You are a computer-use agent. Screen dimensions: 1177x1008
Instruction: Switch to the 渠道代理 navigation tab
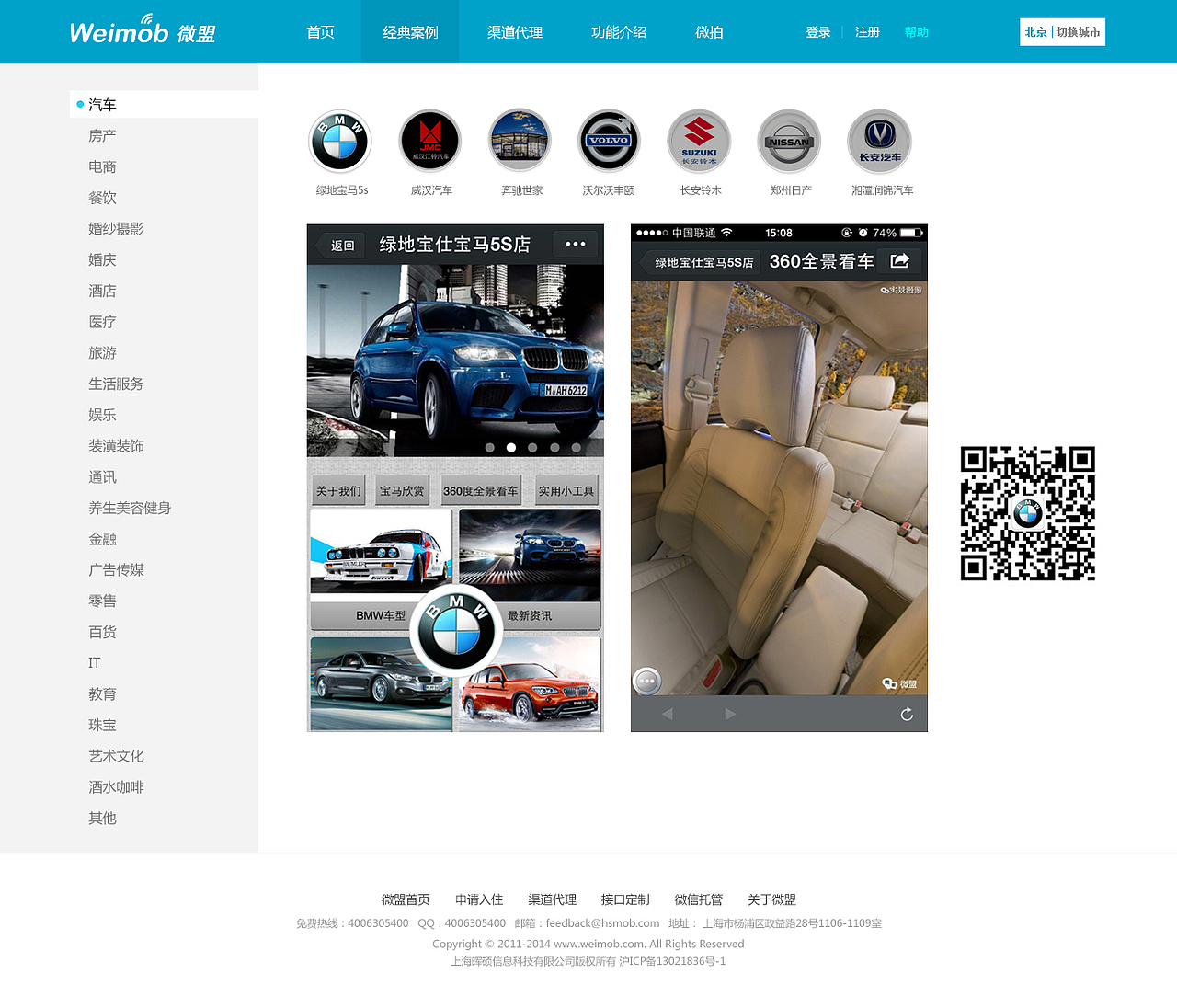[x=514, y=31]
